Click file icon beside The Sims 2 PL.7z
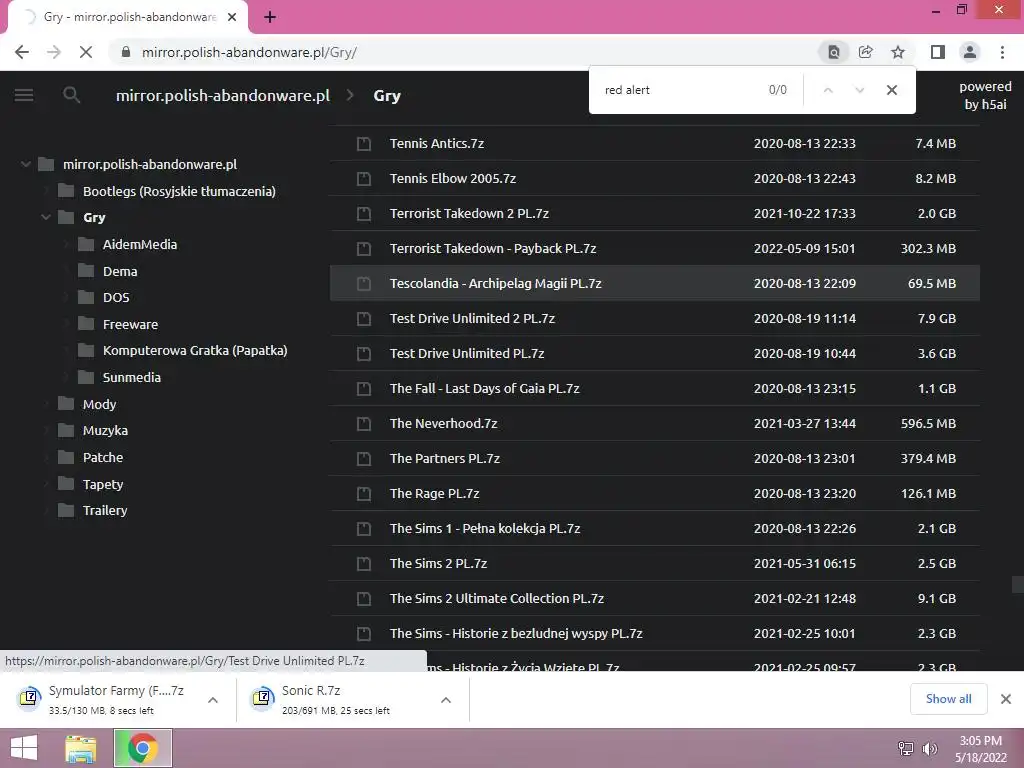 coord(364,564)
